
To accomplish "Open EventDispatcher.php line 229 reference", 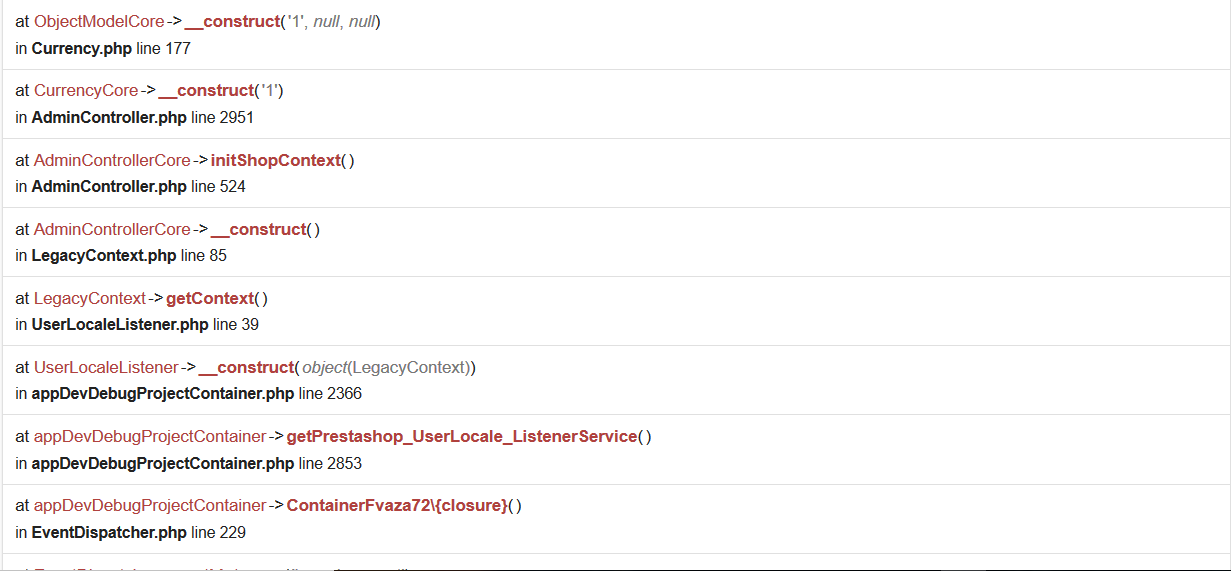I will tap(110, 532).
